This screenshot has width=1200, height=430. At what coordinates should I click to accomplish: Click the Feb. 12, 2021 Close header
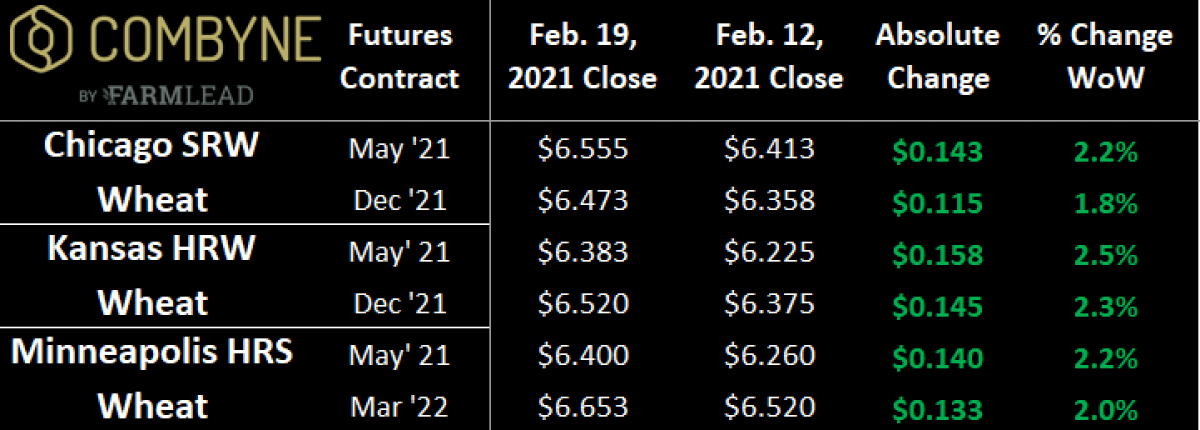[768, 57]
